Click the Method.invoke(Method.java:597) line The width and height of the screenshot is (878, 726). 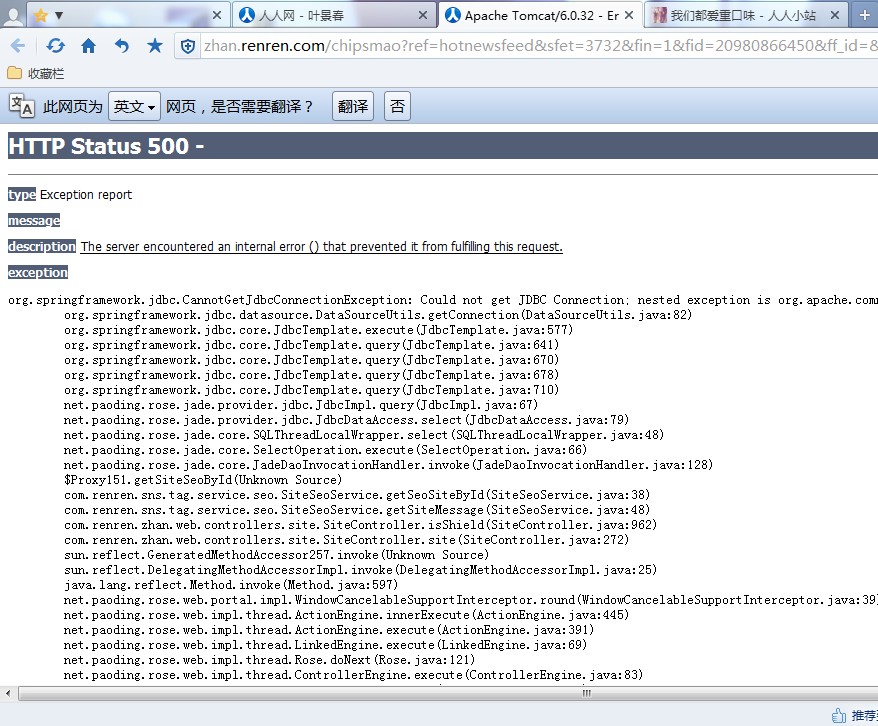[x=231, y=585]
